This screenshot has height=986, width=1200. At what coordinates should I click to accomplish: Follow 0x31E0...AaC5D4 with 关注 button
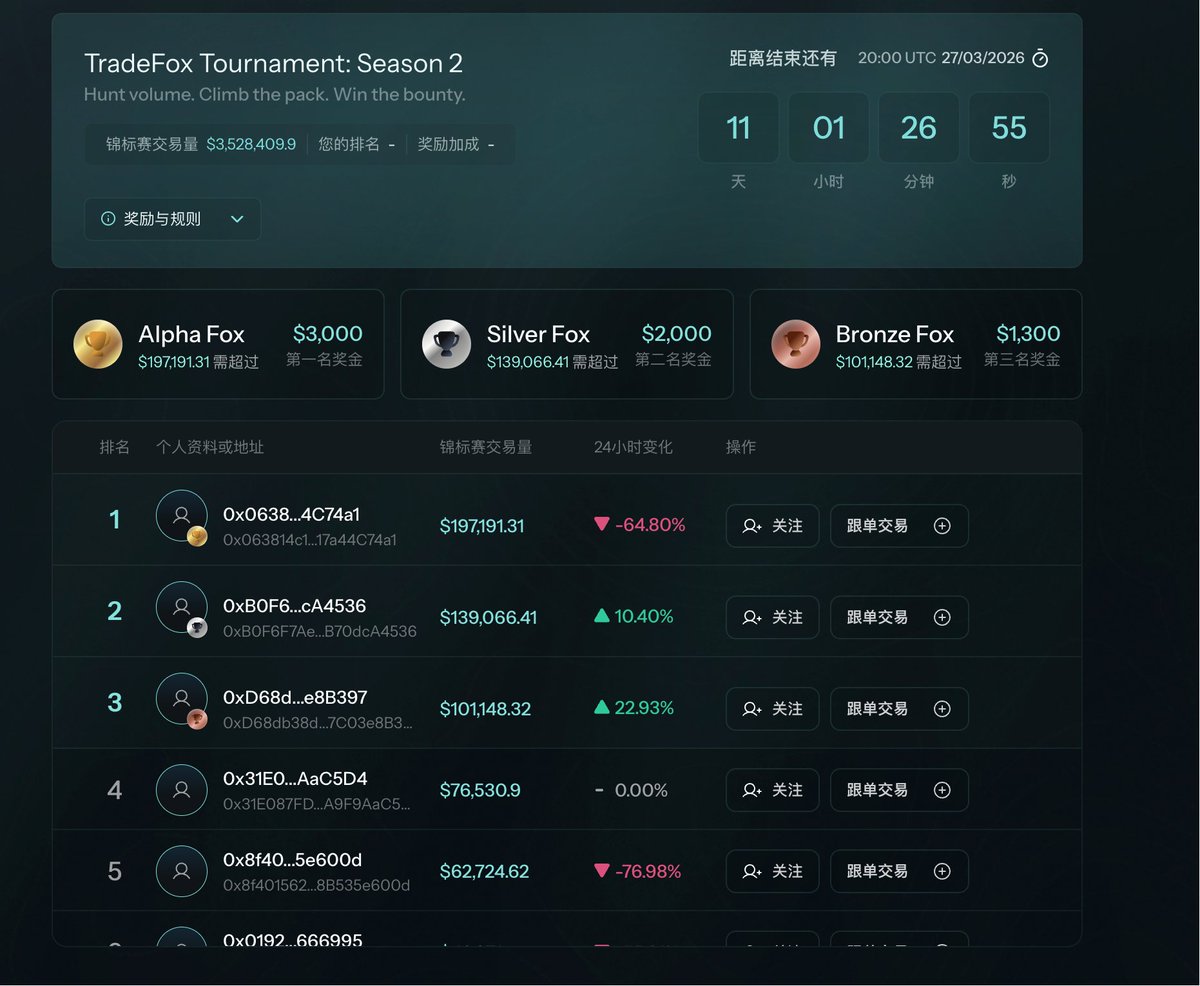[772, 790]
